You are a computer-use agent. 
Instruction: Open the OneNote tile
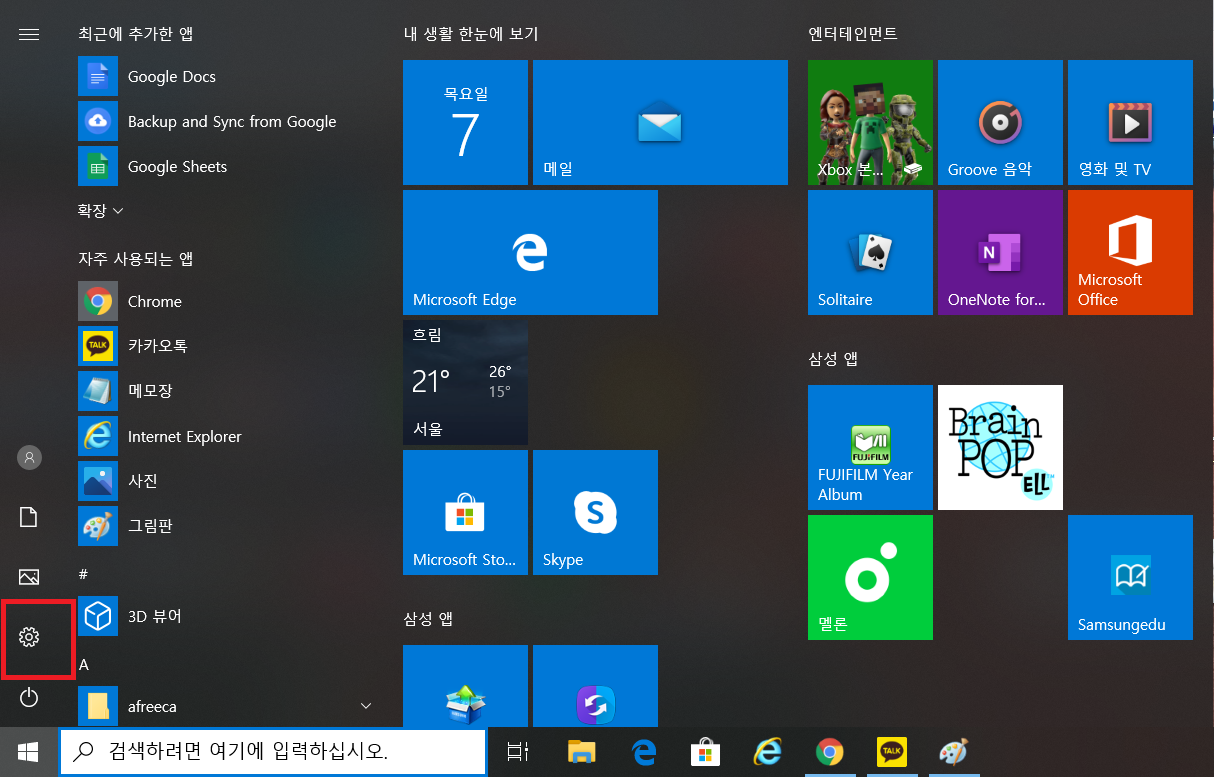coord(1000,252)
